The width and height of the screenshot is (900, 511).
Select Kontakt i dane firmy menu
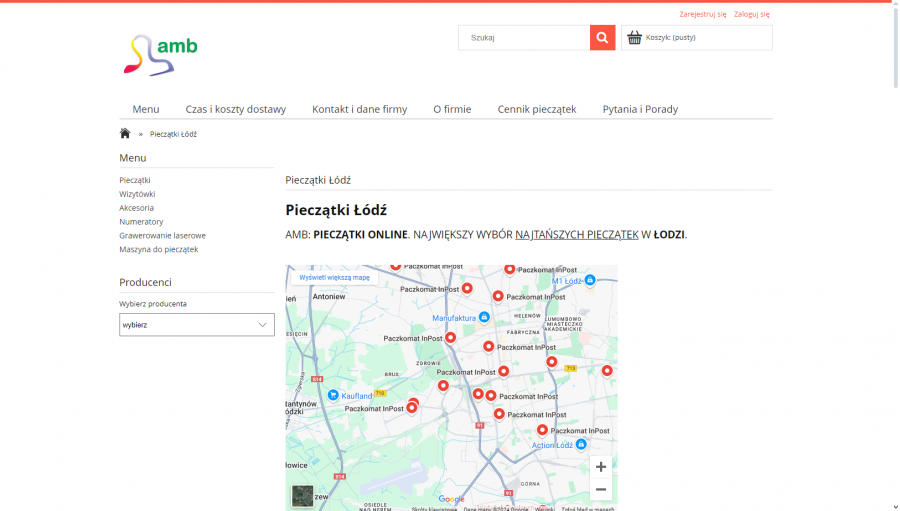(x=359, y=109)
